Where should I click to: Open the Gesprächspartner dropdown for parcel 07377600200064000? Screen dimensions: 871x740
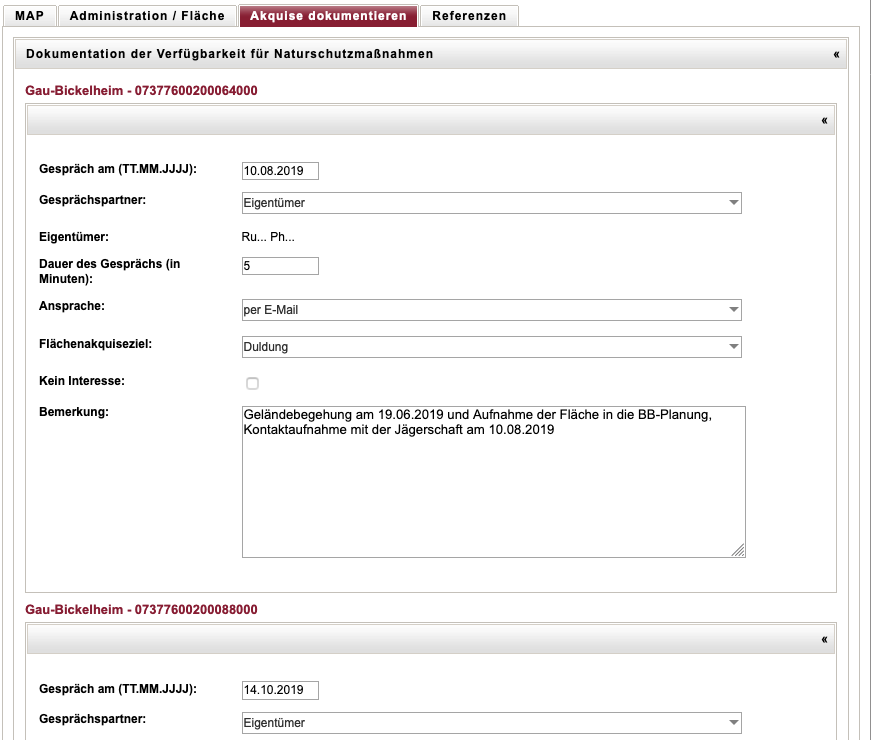pyautogui.click(x=491, y=203)
